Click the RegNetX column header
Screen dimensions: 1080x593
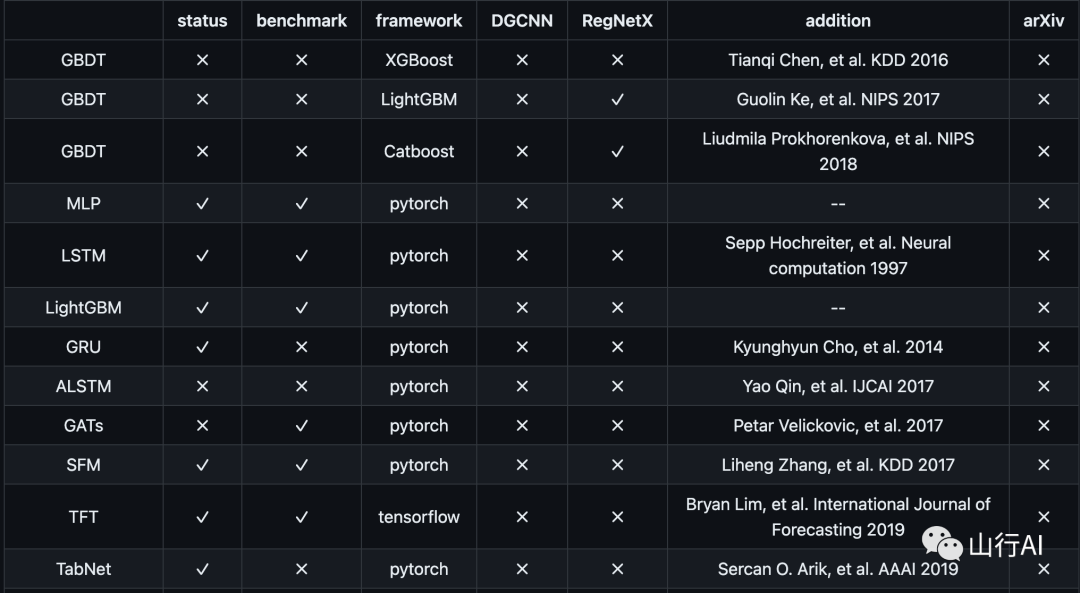(617, 21)
